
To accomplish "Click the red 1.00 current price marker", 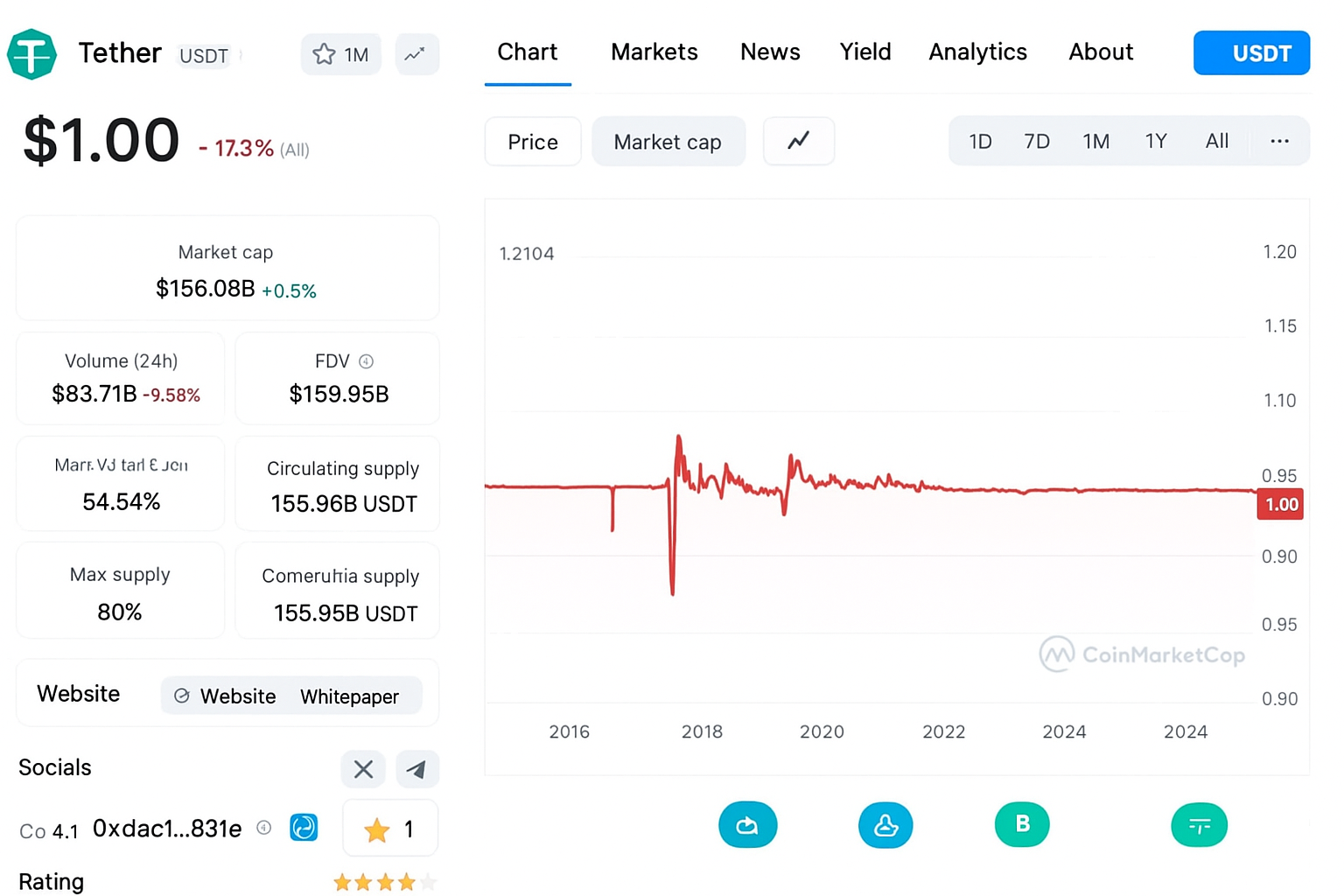I will tap(1280, 505).
